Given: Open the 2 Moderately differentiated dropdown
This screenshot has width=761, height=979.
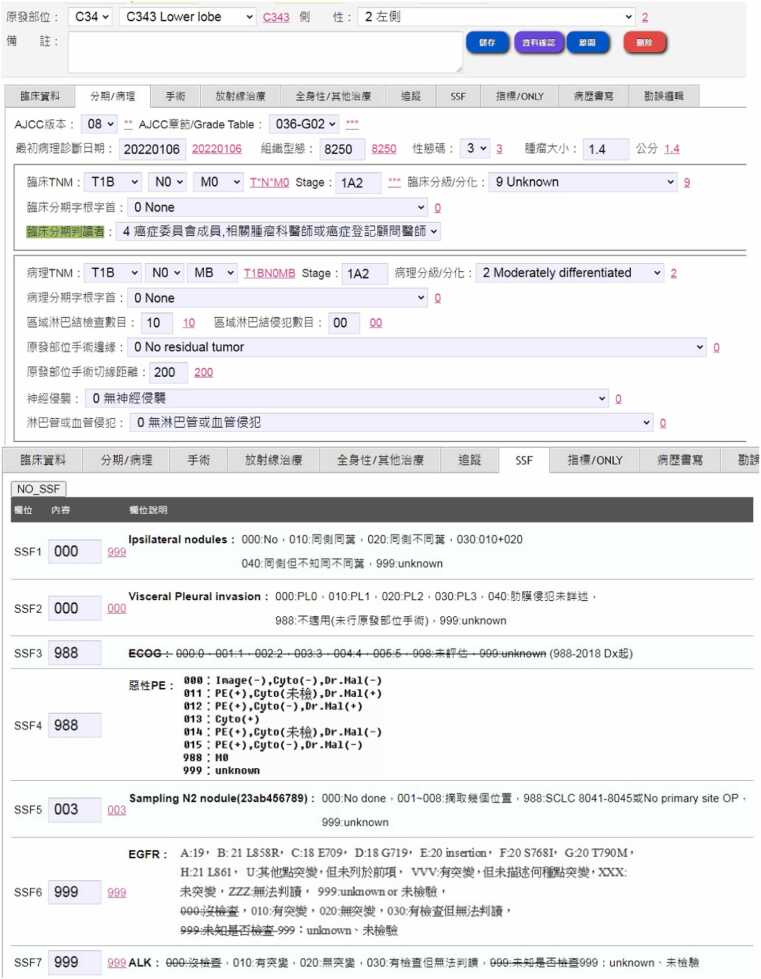Looking at the screenshot, I should coord(571,273).
